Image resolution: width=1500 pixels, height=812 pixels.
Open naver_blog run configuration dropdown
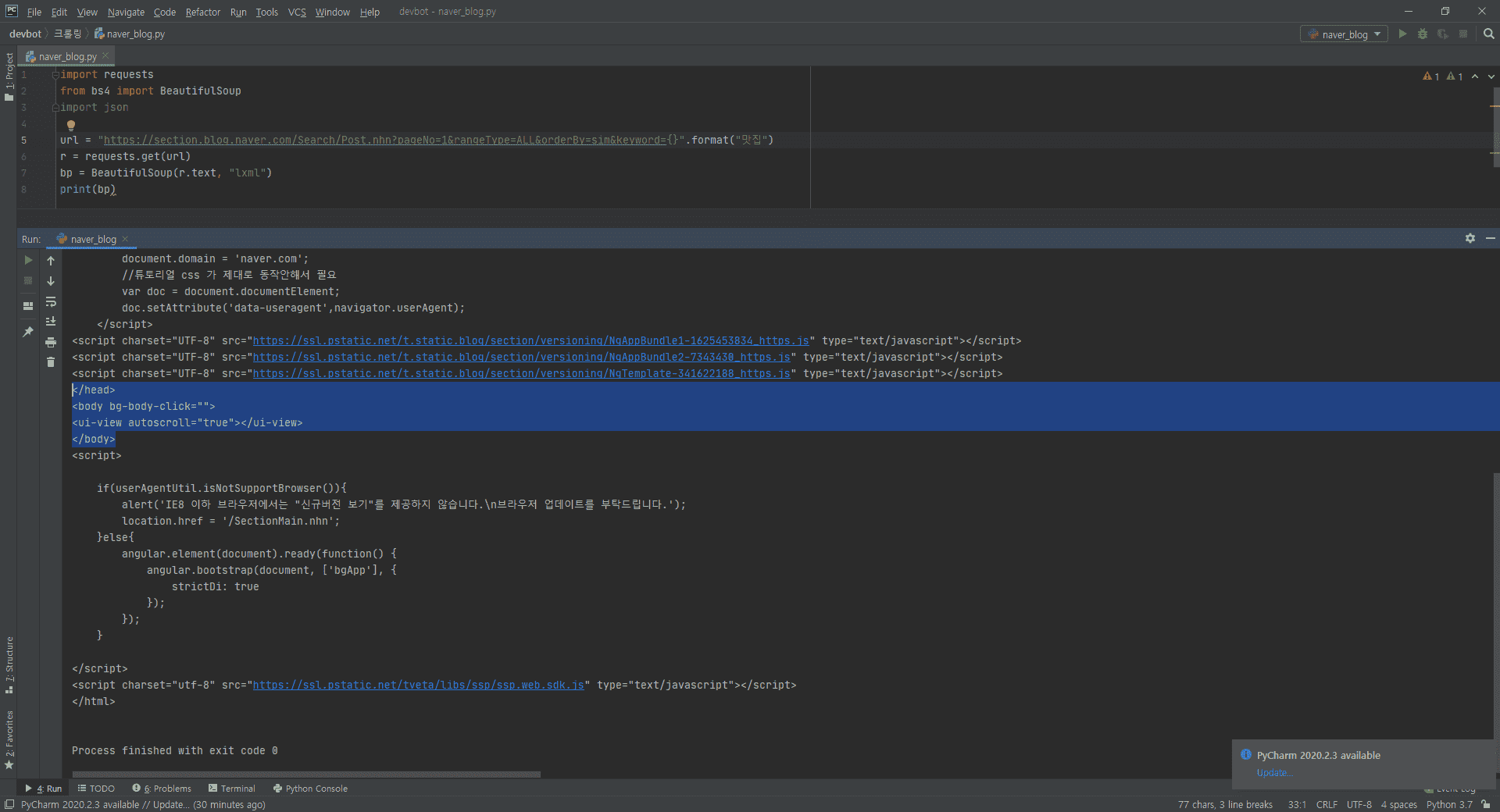(1344, 34)
